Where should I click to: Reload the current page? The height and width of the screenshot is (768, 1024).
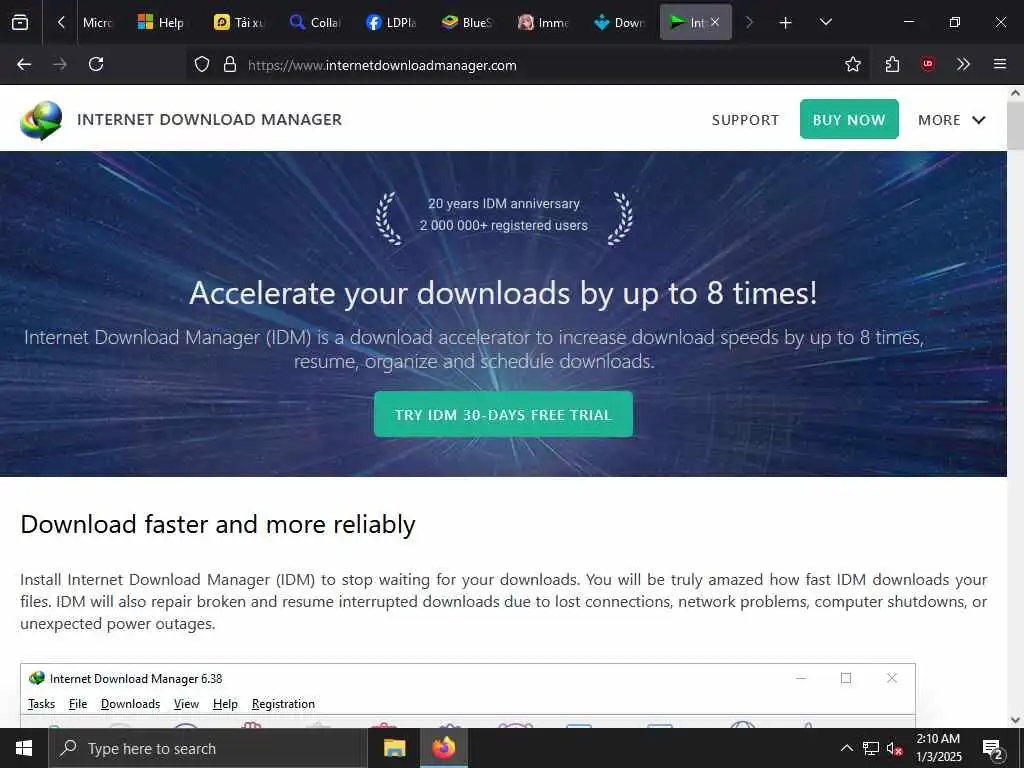(x=96, y=64)
